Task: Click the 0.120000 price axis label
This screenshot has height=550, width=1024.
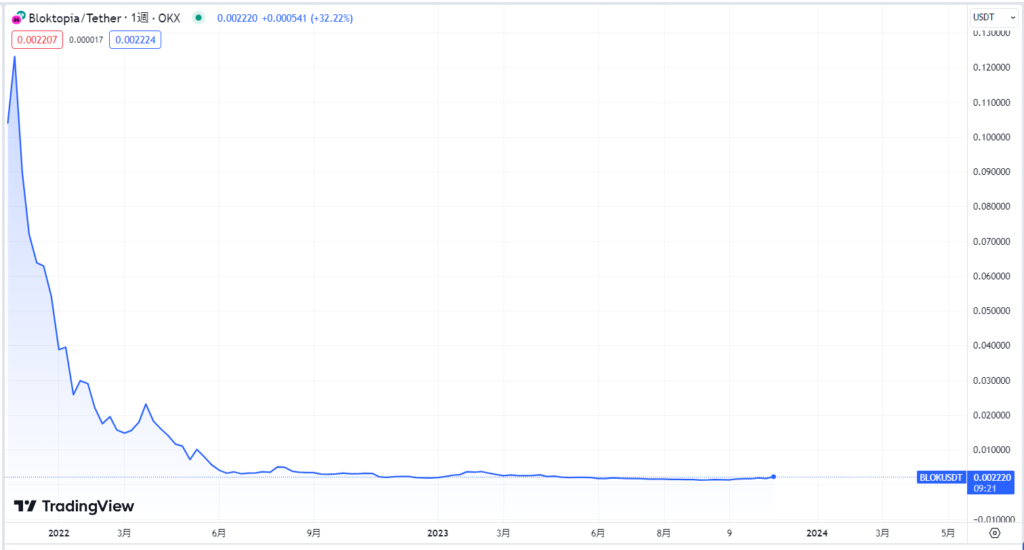Action: tap(991, 67)
